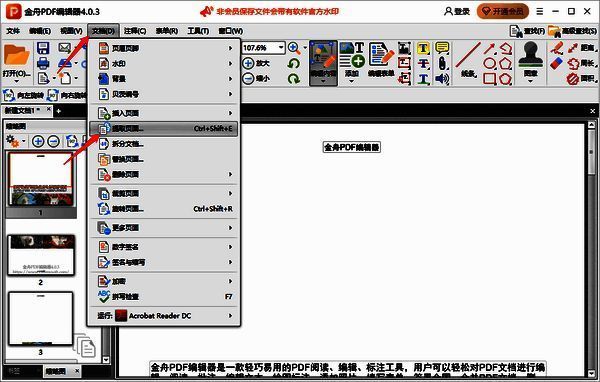600x382 pixels.
Task: Expand the 背景 submenu
Action: pyautogui.click(x=163, y=79)
